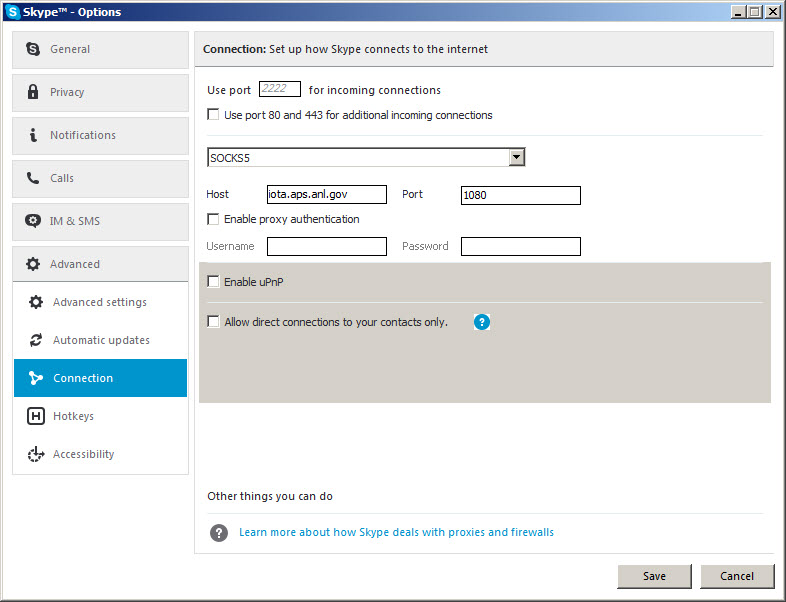Cancel the options dialog

pos(737,576)
